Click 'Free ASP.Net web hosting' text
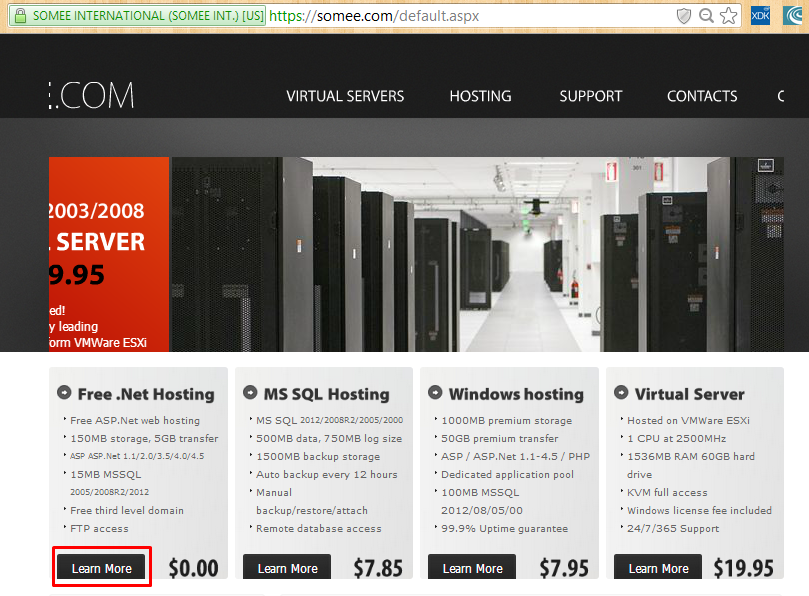The width and height of the screenshot is (809, 596). [x=135, y=421]
